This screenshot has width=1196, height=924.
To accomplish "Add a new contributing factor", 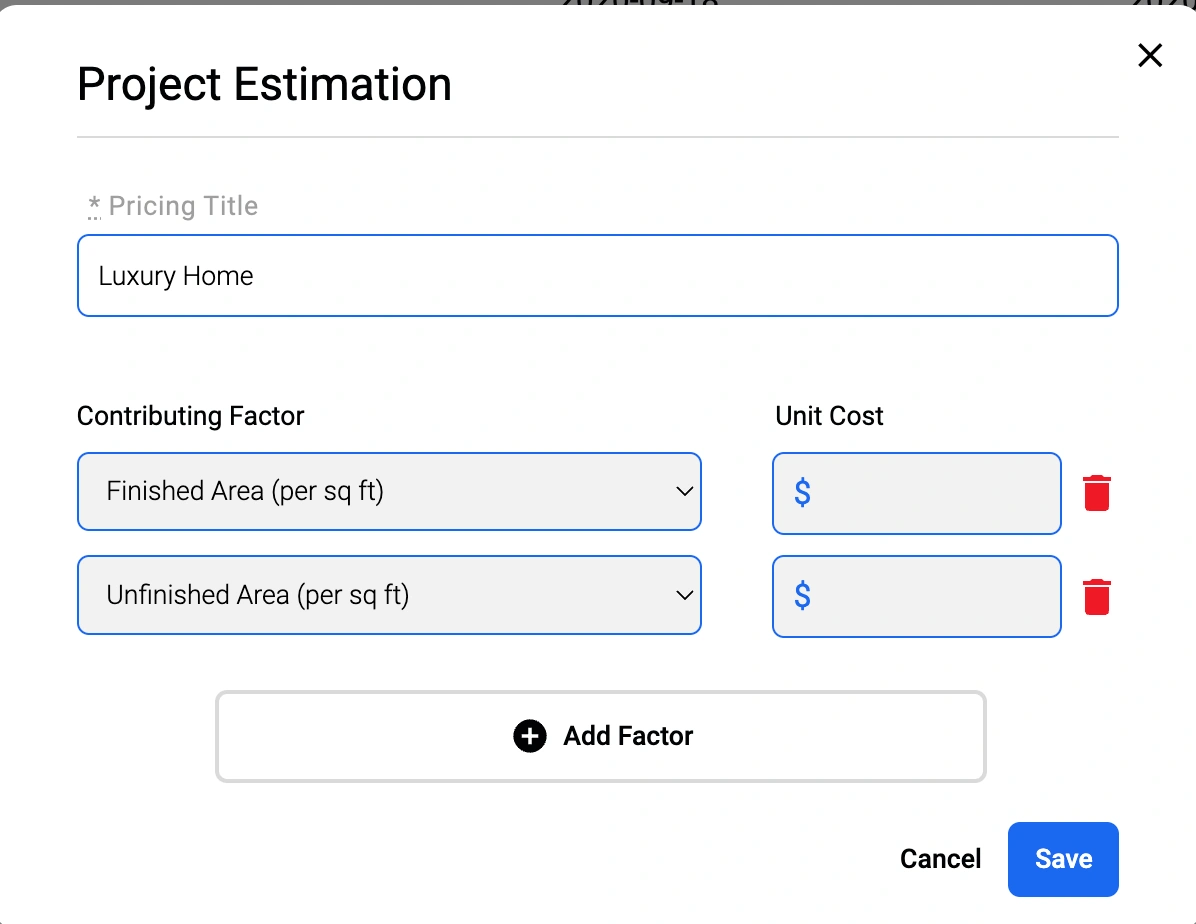I will (x=601, y=736).
